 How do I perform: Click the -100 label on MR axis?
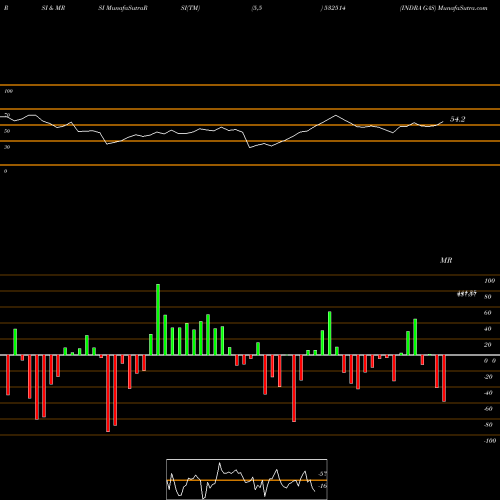(490, 441)
